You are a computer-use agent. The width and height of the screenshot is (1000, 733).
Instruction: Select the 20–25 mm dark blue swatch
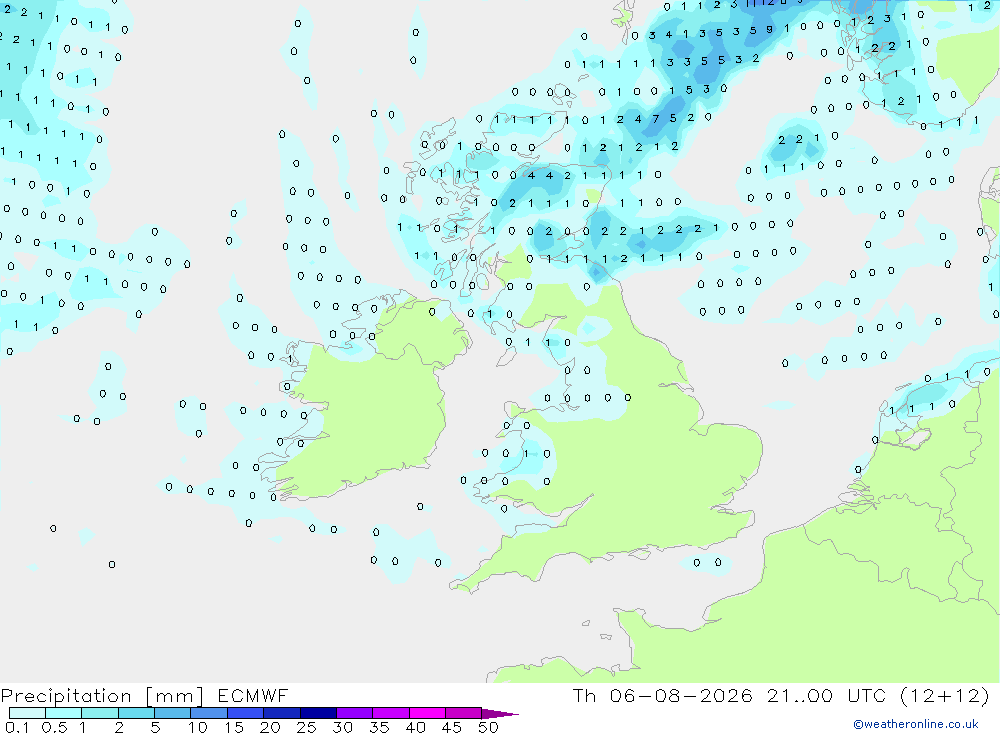click(x=281, y=713)
